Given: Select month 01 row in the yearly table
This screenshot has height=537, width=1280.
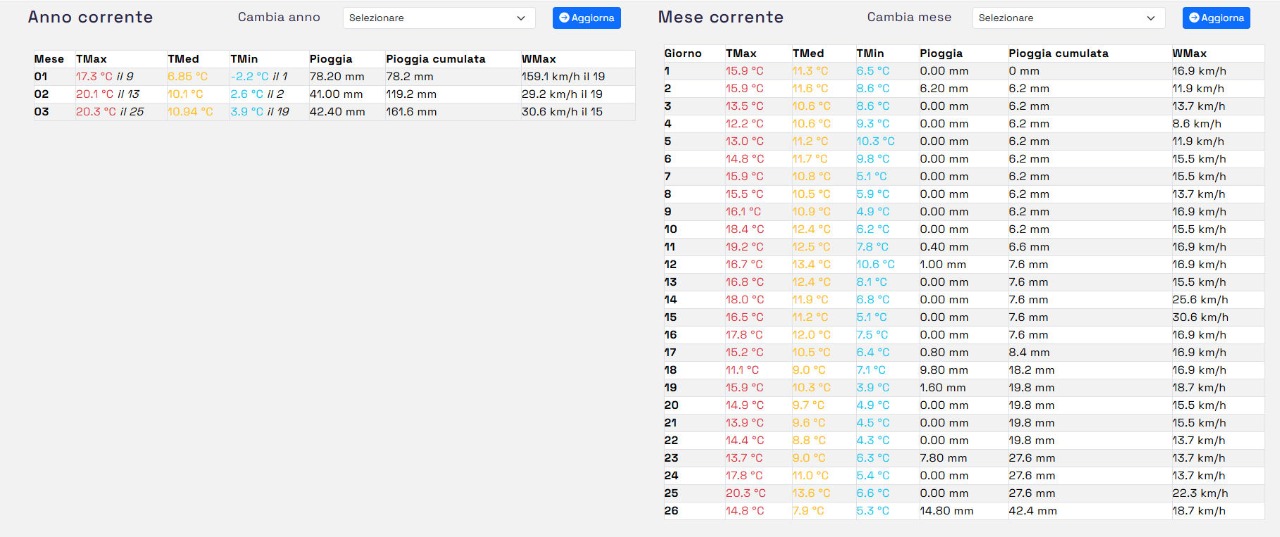Looking at the screenshot, I should (41, 76).
